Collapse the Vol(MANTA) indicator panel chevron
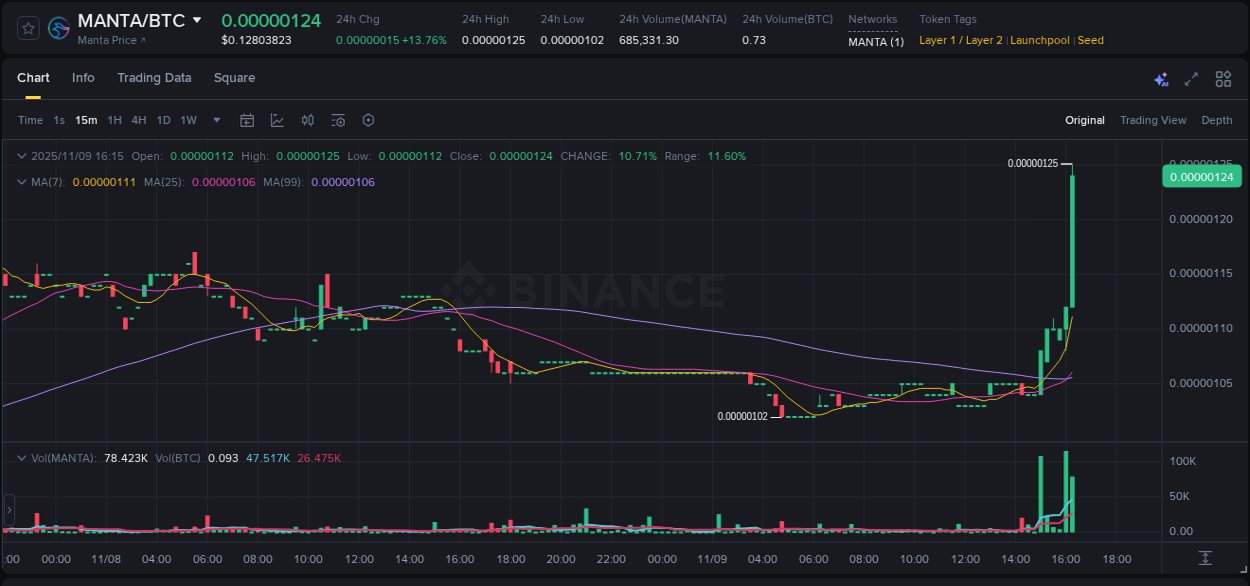Screen dimensions: 1250x586 click(x=22, y=457)
